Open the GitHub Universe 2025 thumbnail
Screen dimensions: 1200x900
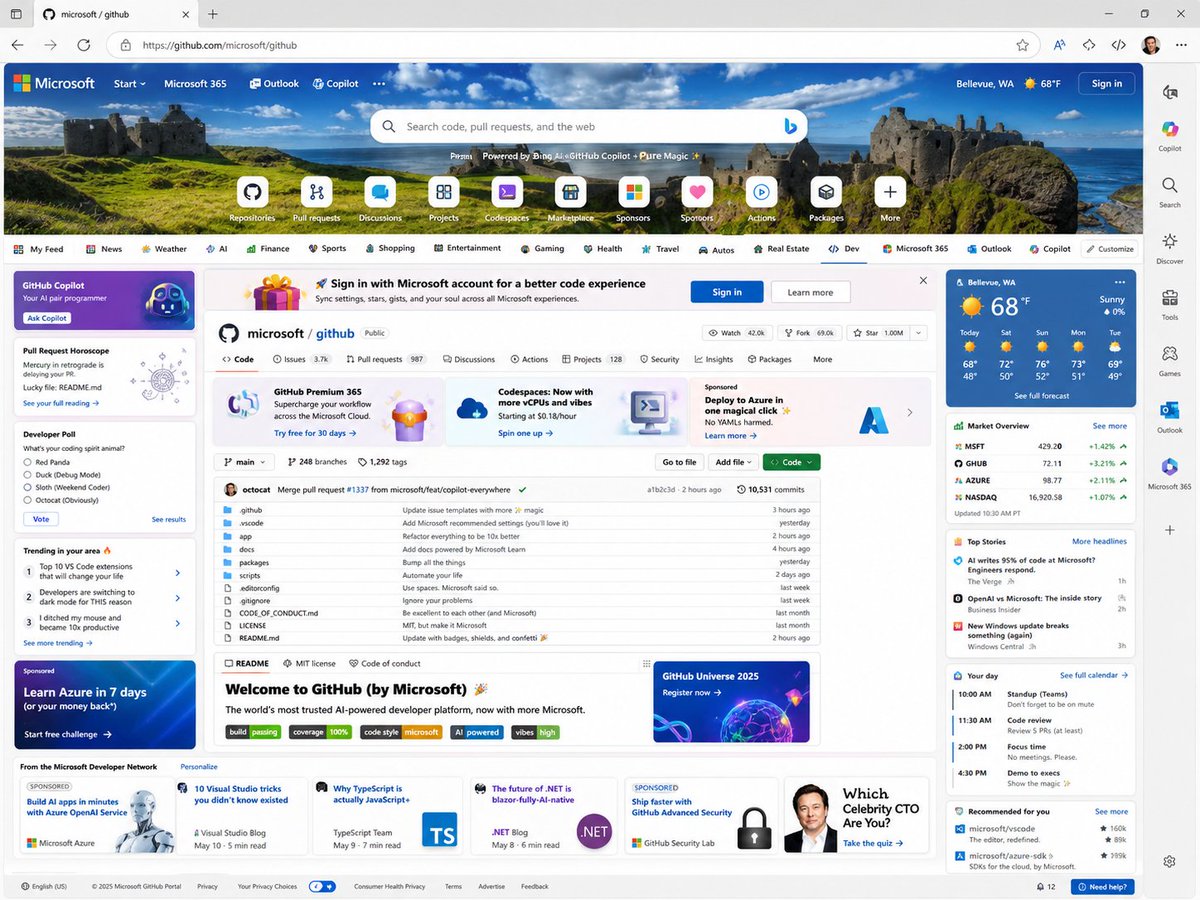732,701
